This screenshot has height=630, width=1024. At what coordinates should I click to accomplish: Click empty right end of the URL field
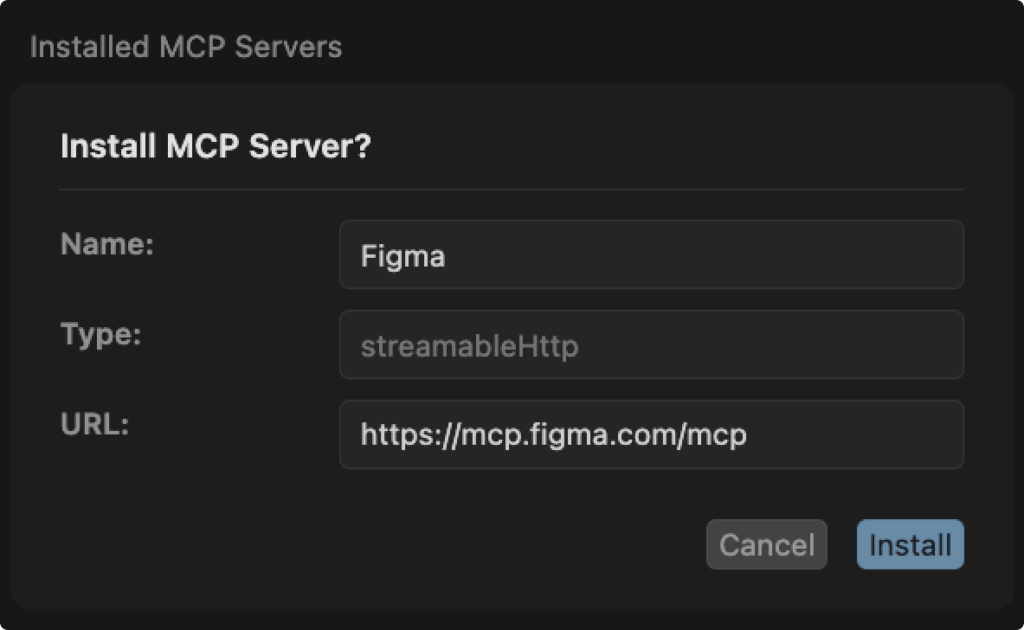coord(880,435)
